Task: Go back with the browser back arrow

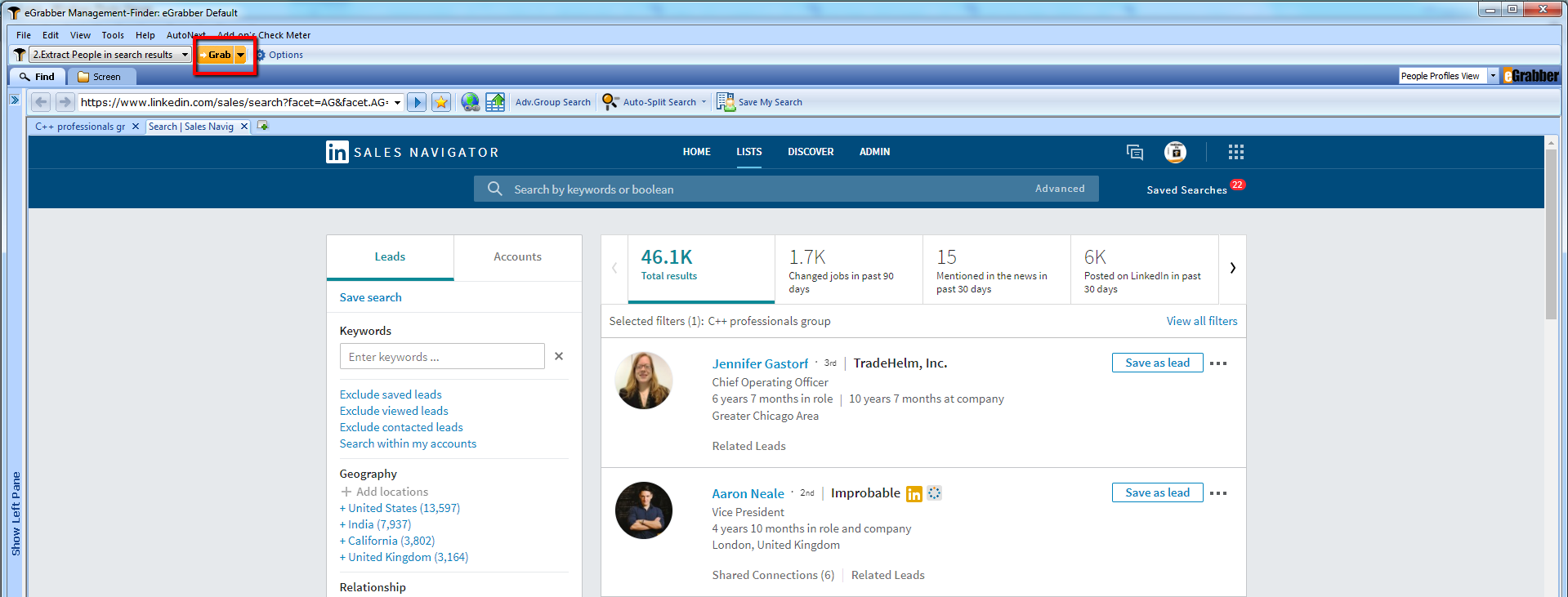Action: tap(41, 102)
